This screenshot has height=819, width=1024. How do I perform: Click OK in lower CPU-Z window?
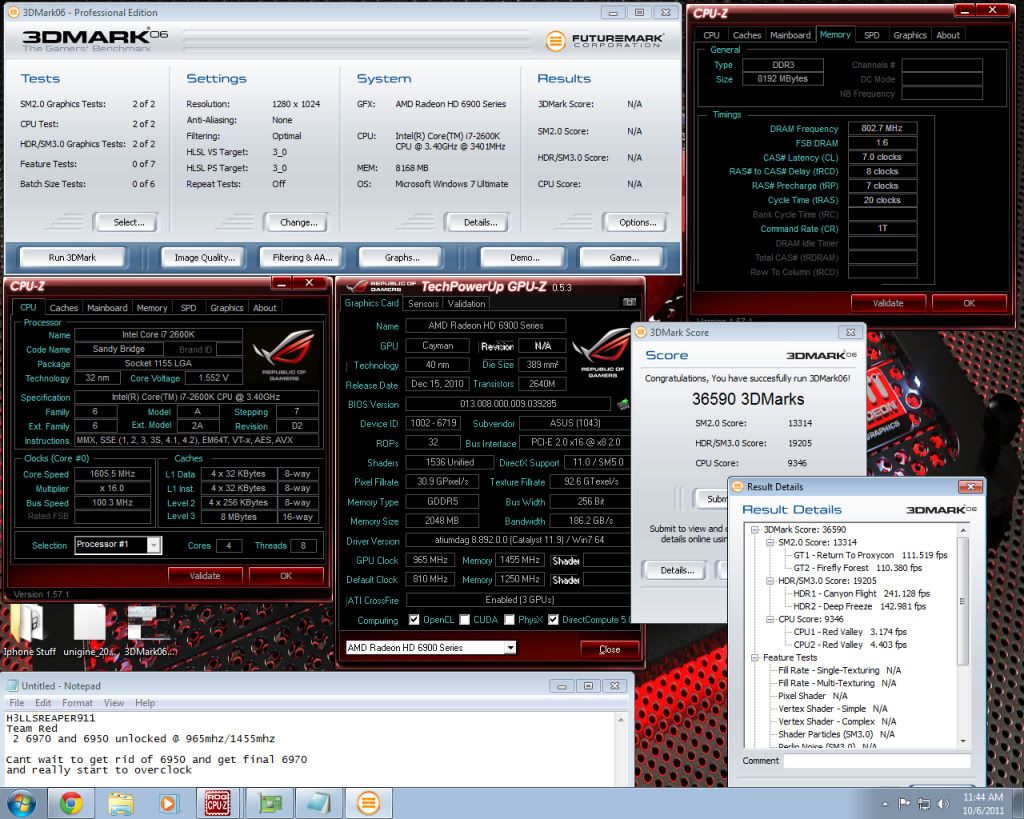coord(286,576)
